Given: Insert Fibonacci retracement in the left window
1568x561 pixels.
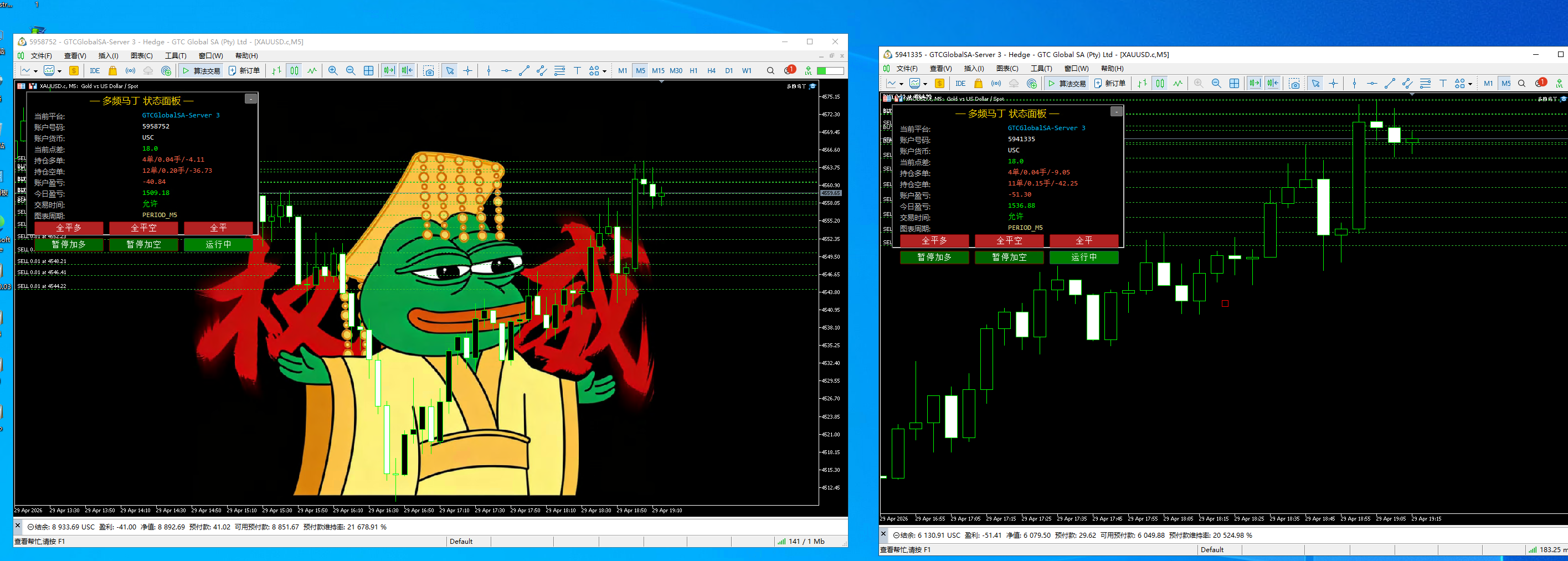Looking at the screenshot, I should pyautogui.click(x=560, y=70).
